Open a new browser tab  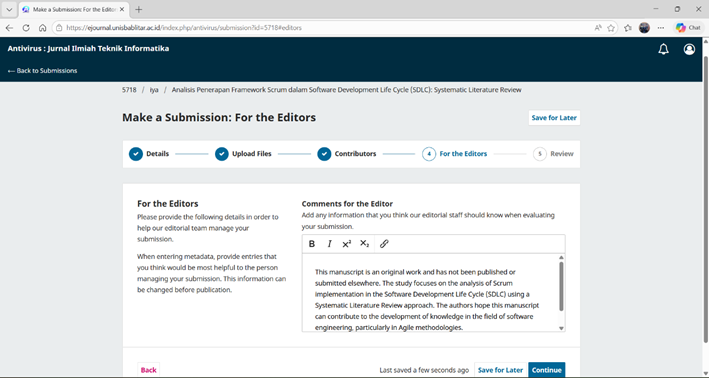click(x=139, y=9)
